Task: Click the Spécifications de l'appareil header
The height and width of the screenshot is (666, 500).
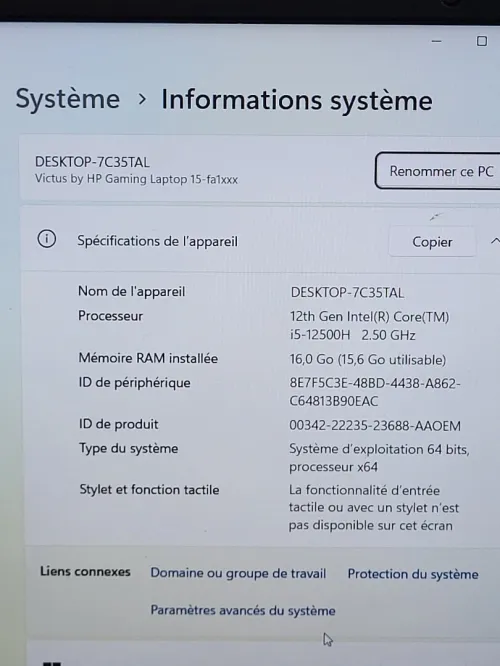Action: click(x=157, y=241)
